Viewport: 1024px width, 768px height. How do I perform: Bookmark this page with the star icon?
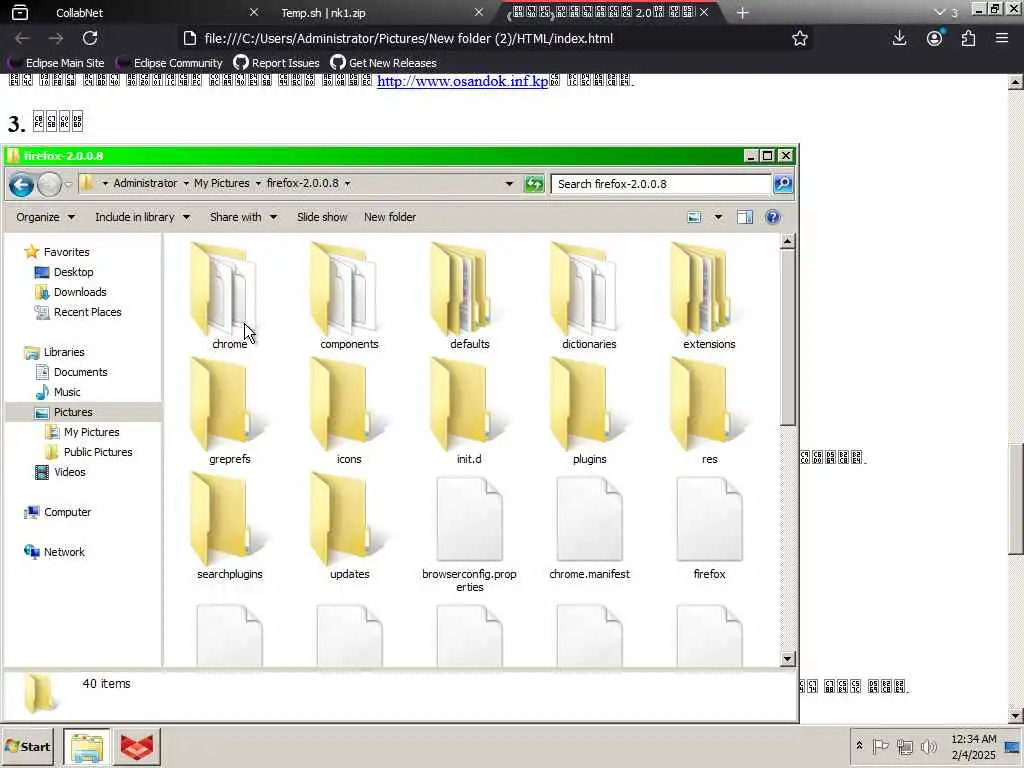799,39
